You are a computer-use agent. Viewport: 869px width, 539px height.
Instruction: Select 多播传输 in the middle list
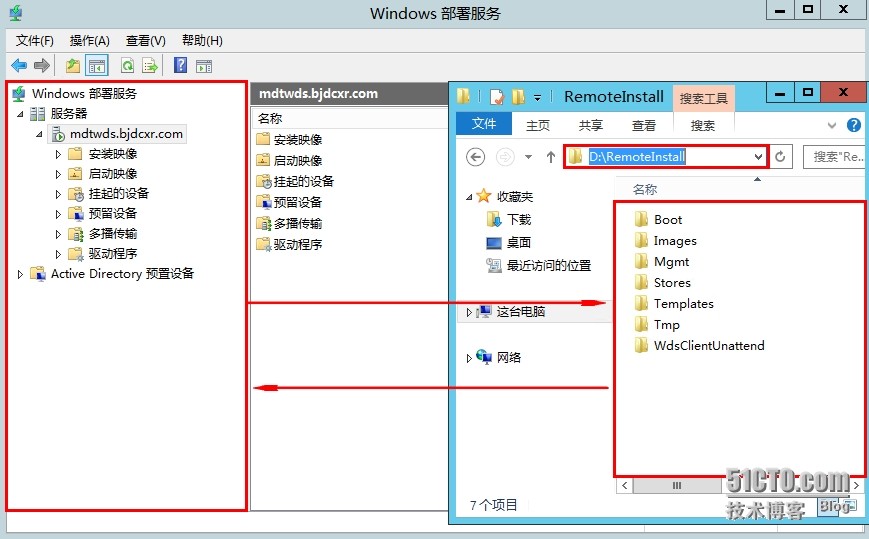298,223
